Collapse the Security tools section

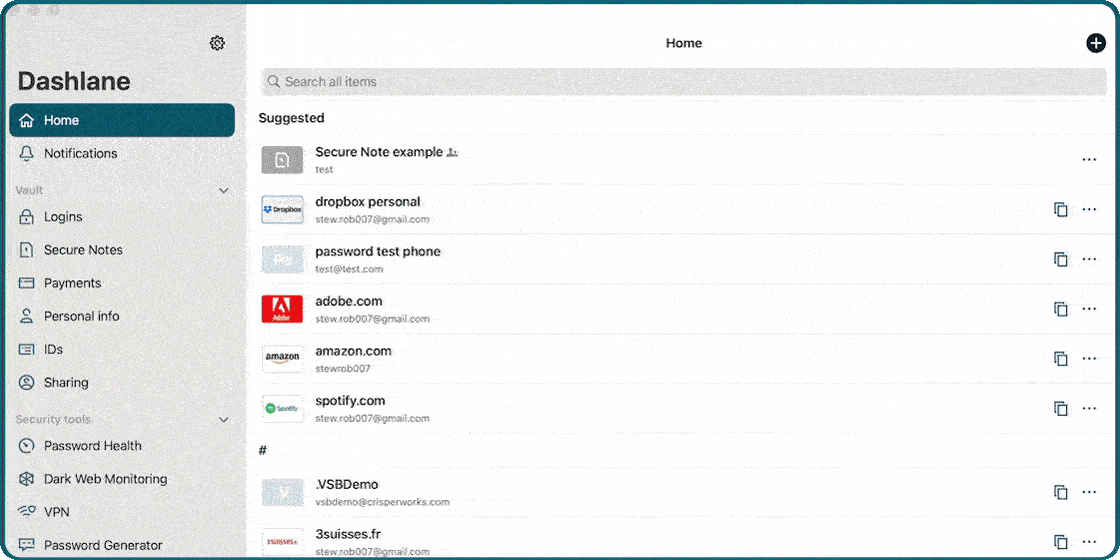224,420
